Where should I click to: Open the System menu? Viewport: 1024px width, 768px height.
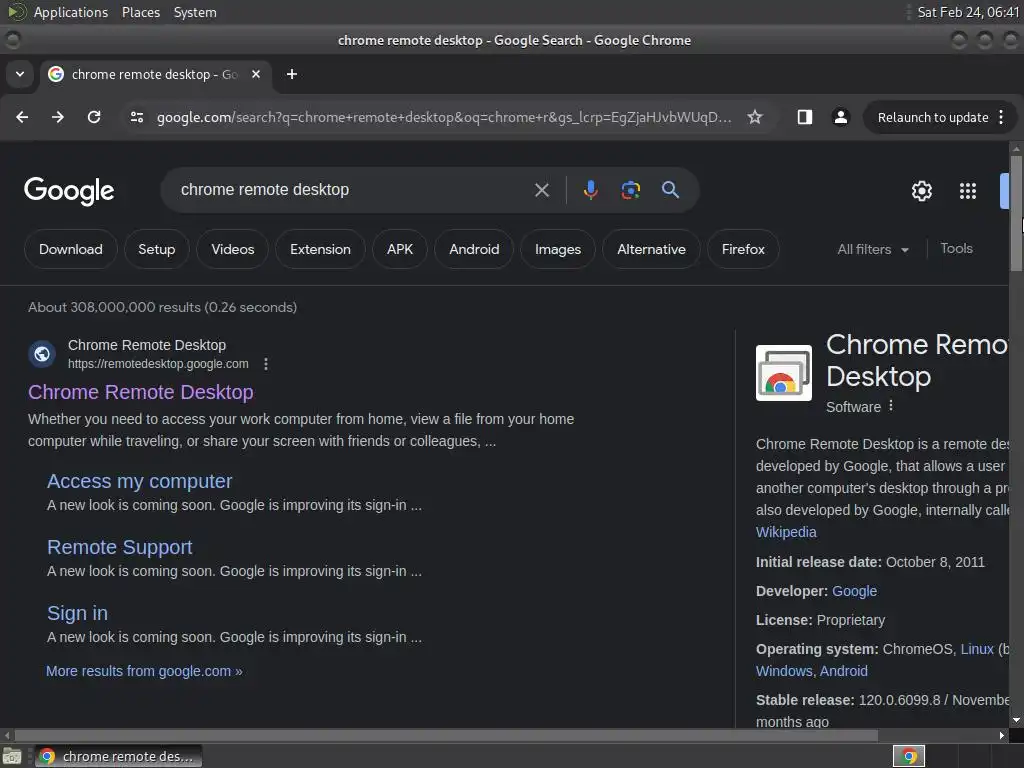pyautogui.click(x=195, y=12)
